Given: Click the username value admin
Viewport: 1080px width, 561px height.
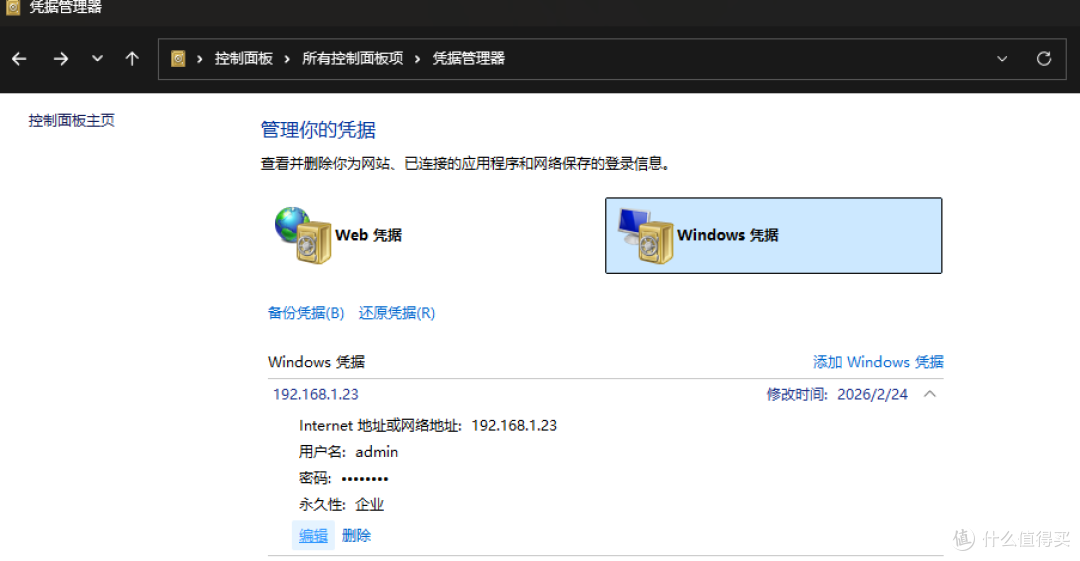Looking at the screenshot, I should click(x=377, y=452).
